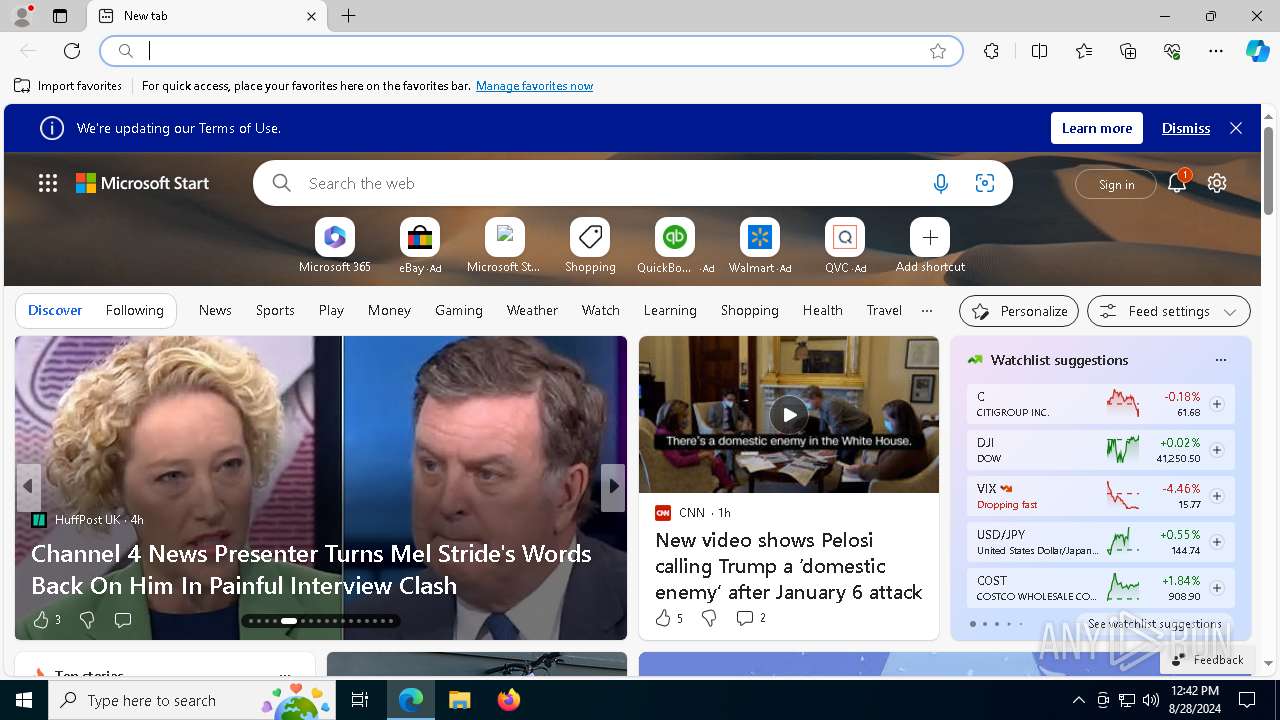This screenshot has height=720, width=1280.
Task: Close the Terms of Use banner X
Action: [x=1236, y=128]
